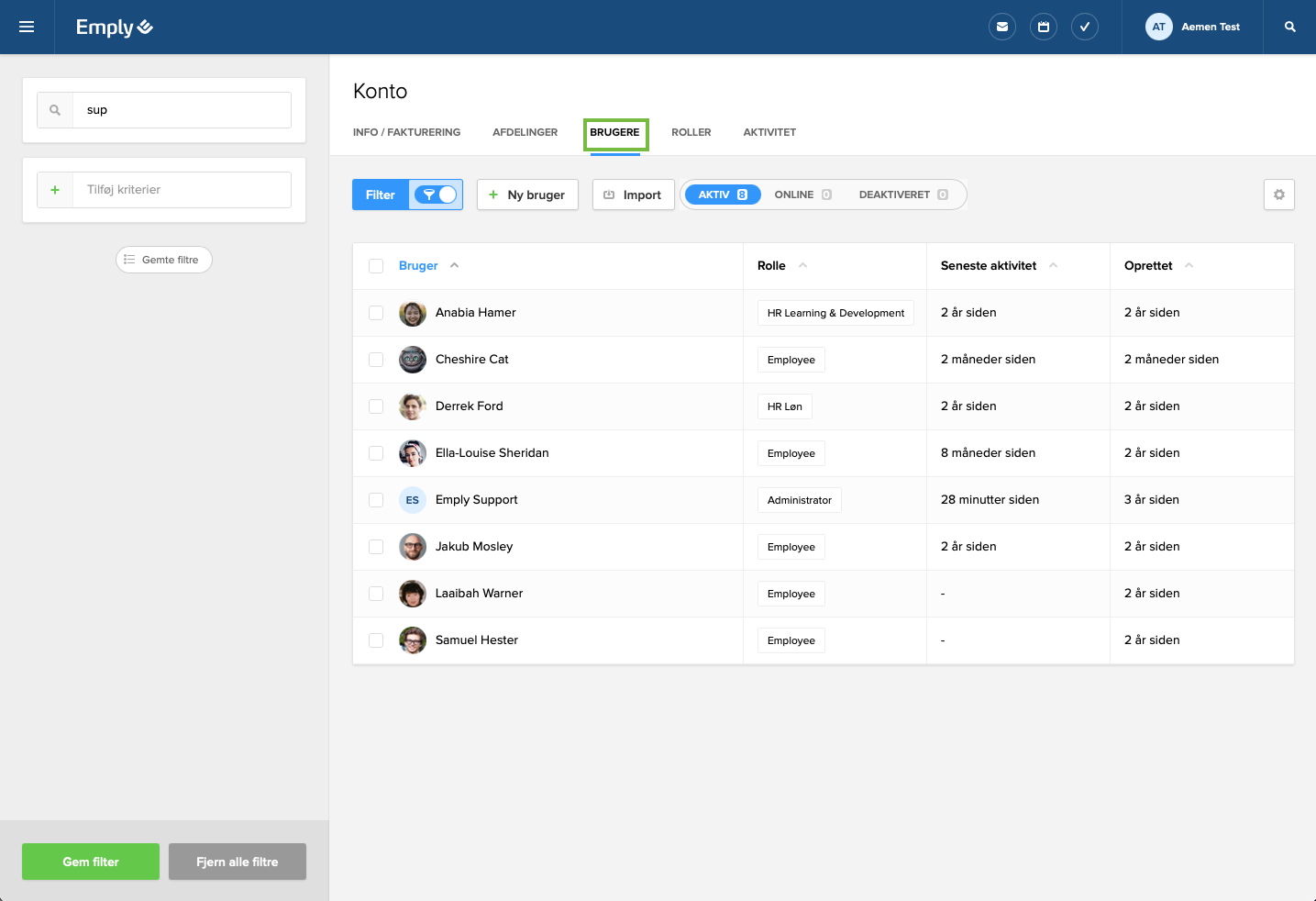The height and width of the screenshot is (901, 1316).
Task: Click the green plus add-criteria icon
Action: pyautogui.click(x=55, y=190)
